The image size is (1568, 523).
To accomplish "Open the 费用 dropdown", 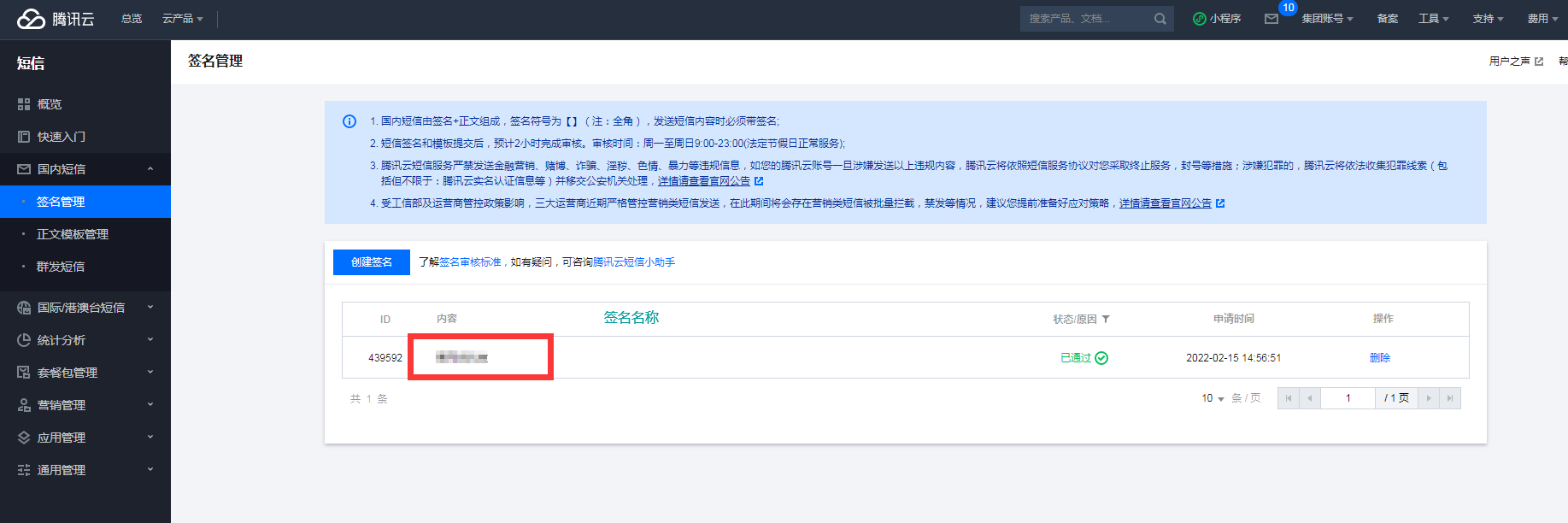I will (1542, 19).
